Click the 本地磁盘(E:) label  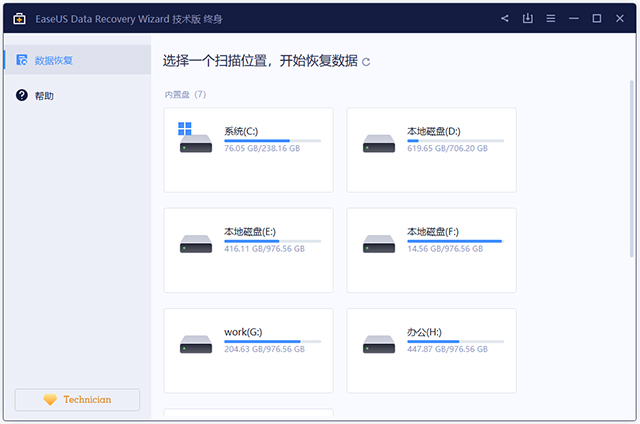[x=250, y=232]
